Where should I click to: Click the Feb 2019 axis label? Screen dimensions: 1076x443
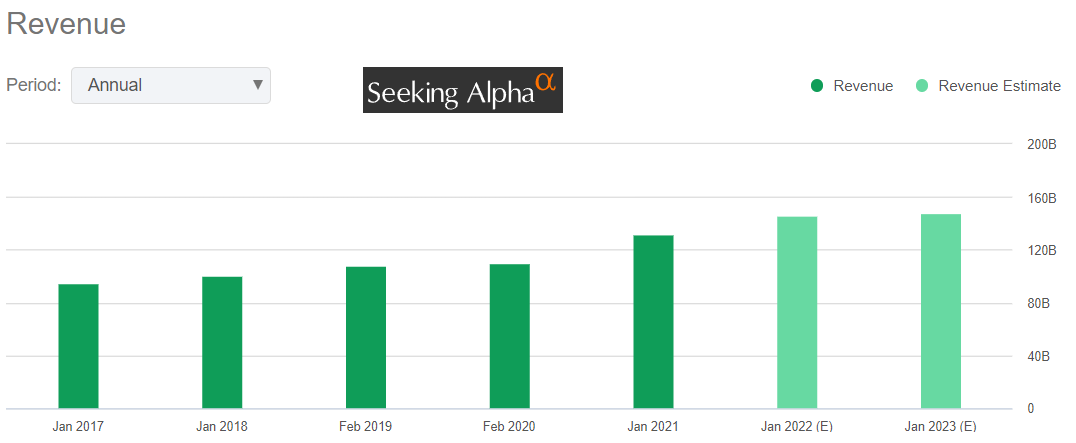click(x=366, y=427)
